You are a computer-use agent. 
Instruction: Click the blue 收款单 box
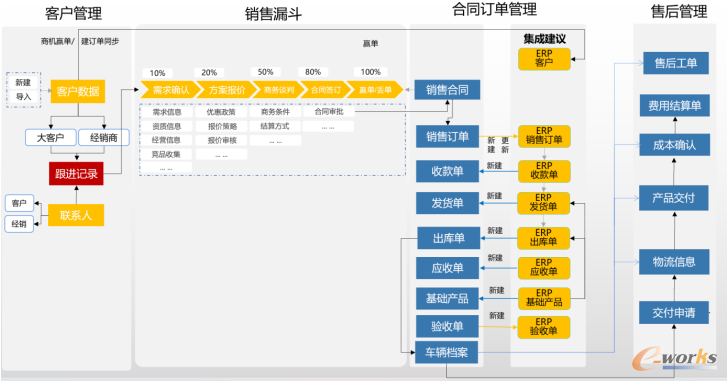(x=447, y=171)
